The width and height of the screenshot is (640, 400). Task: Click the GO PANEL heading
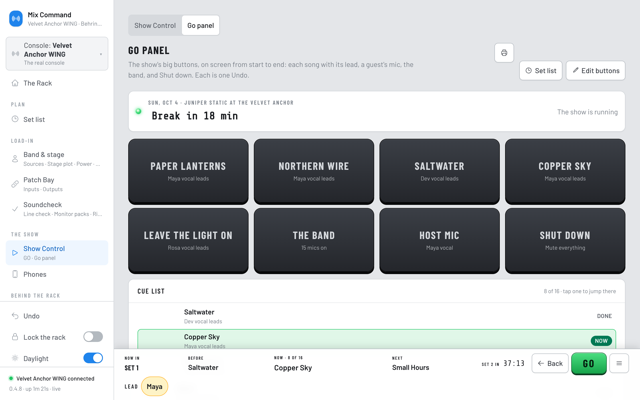click(x=149, y=51)
